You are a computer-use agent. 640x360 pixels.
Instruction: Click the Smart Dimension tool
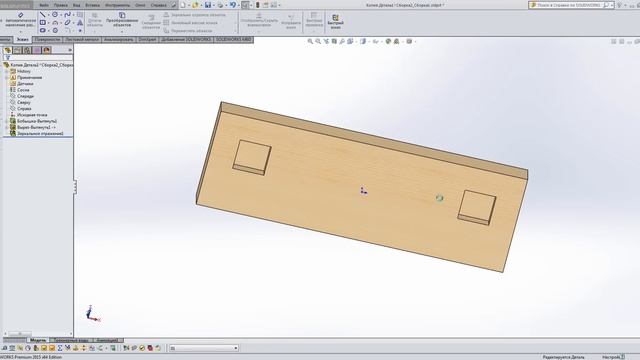pyautogui.click(x=20, y=20)
